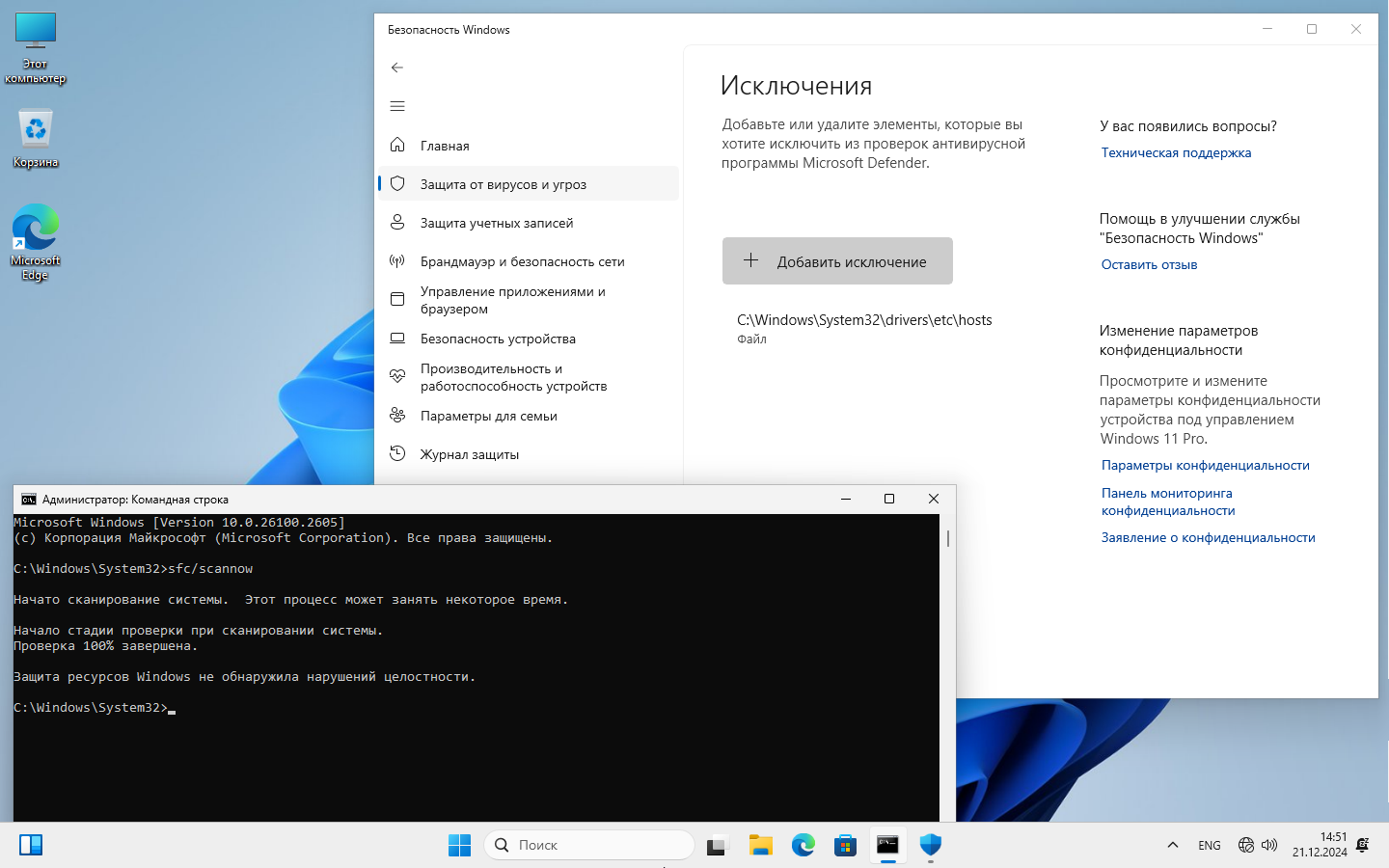
Task: Click the heart icon for device performance
Action: 397,376
